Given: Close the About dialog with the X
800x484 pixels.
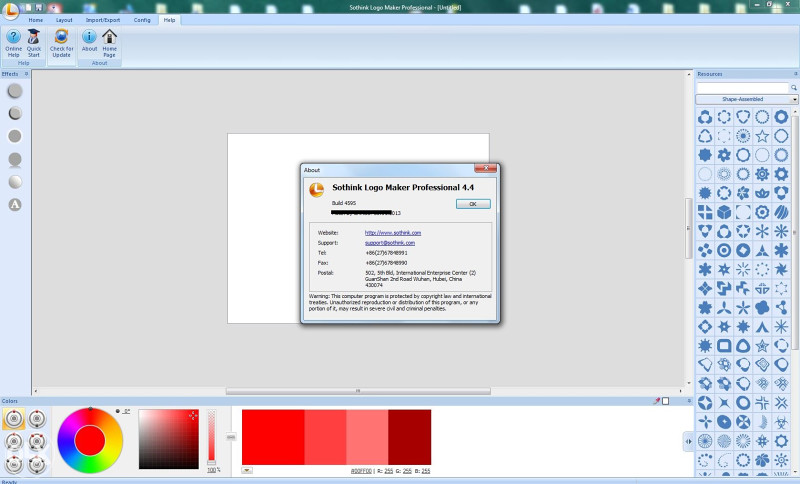Looking at the screenshot, I should (x=486, y=168).
